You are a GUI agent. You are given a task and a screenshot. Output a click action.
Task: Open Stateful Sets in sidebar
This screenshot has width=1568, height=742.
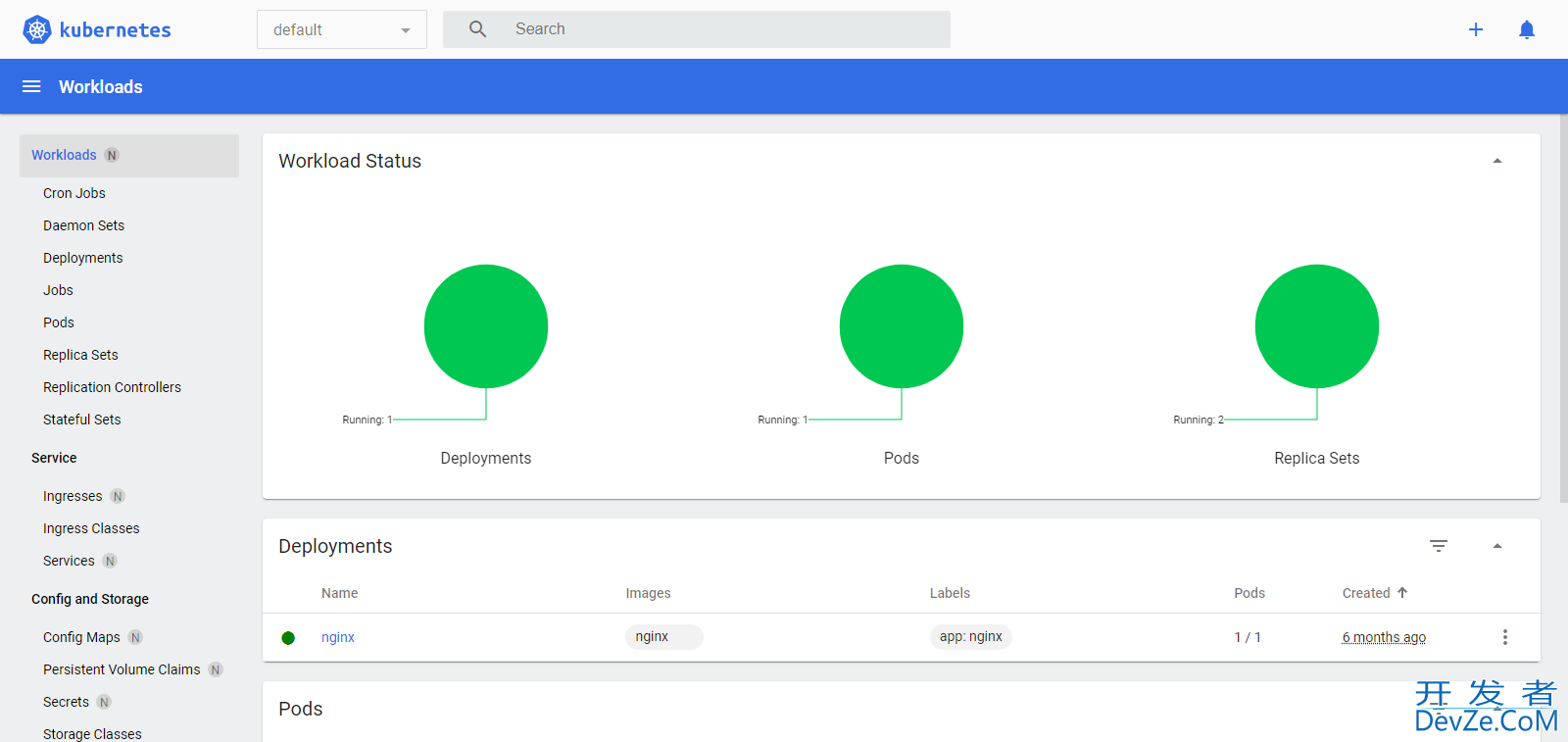pyautogui.click(x=82, y=420)
